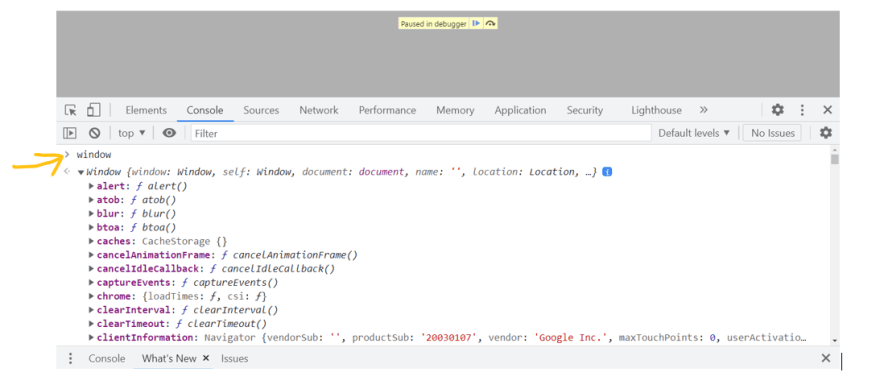Click the 'document' value in Window summary
This screenshot has height=389, width=880.
click(x=382, y=172)
